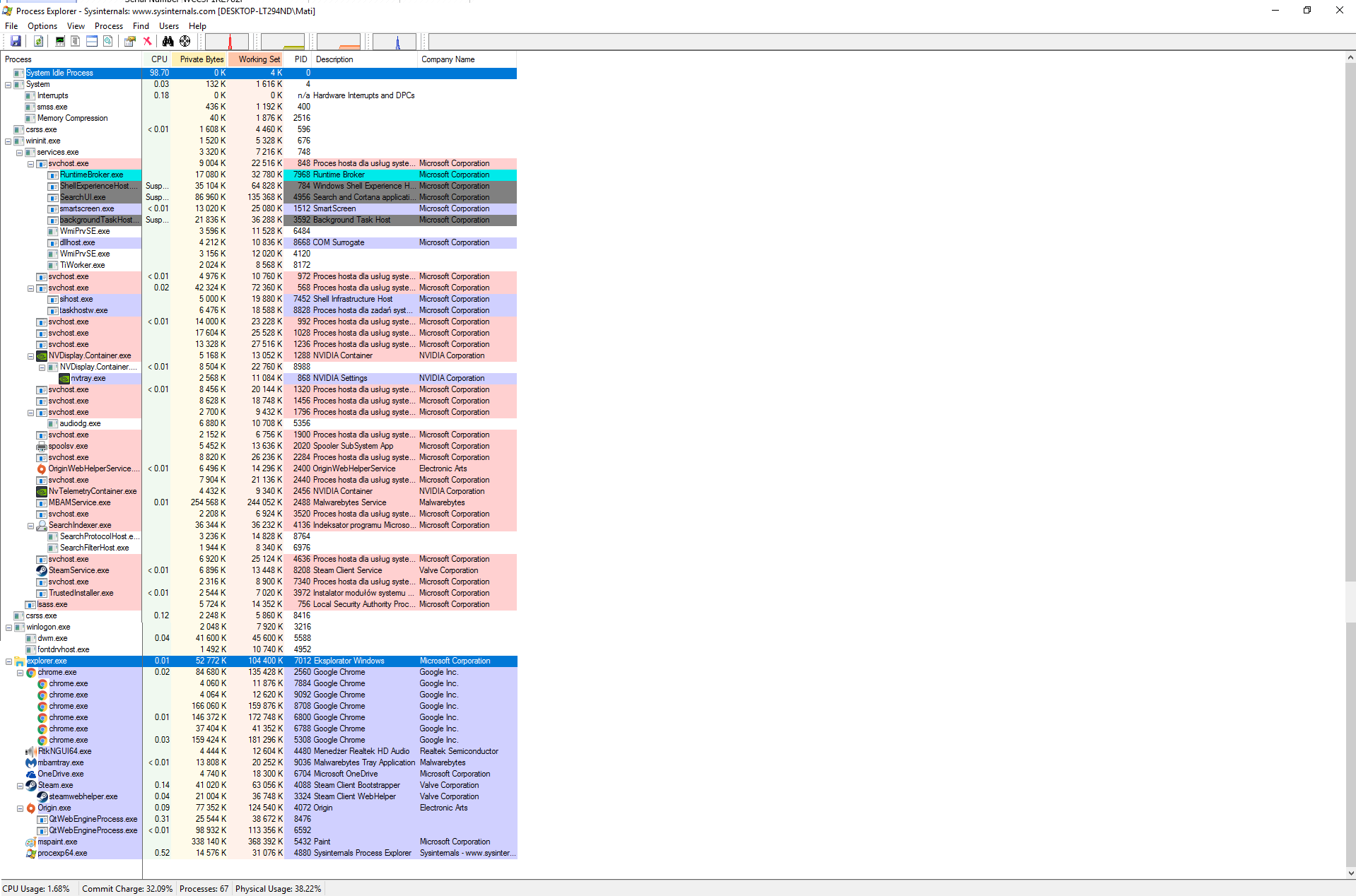Select the OneDrive.exe cloud icon
1356x896 pixels.
(x=30, y=774)
